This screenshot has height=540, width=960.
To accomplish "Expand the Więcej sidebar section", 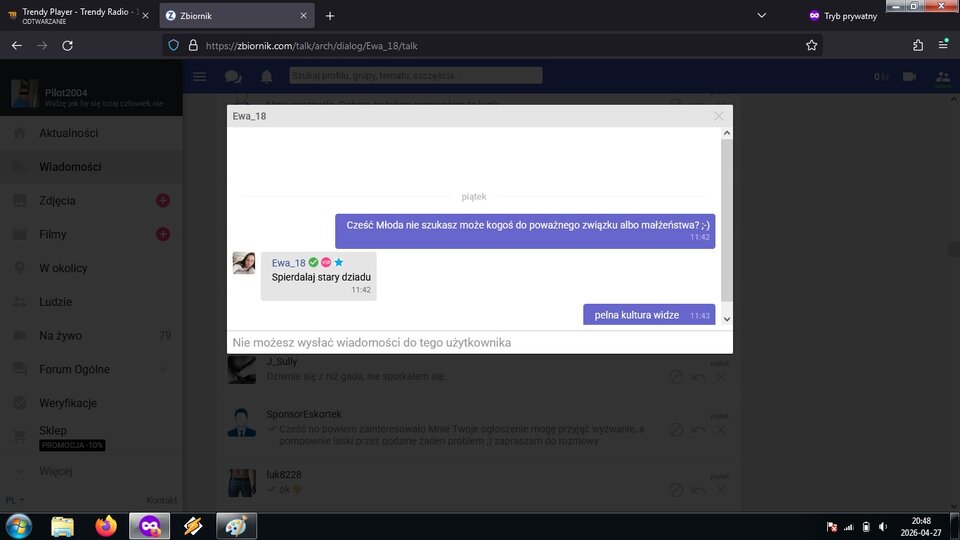I will click(x=20, y=470).
